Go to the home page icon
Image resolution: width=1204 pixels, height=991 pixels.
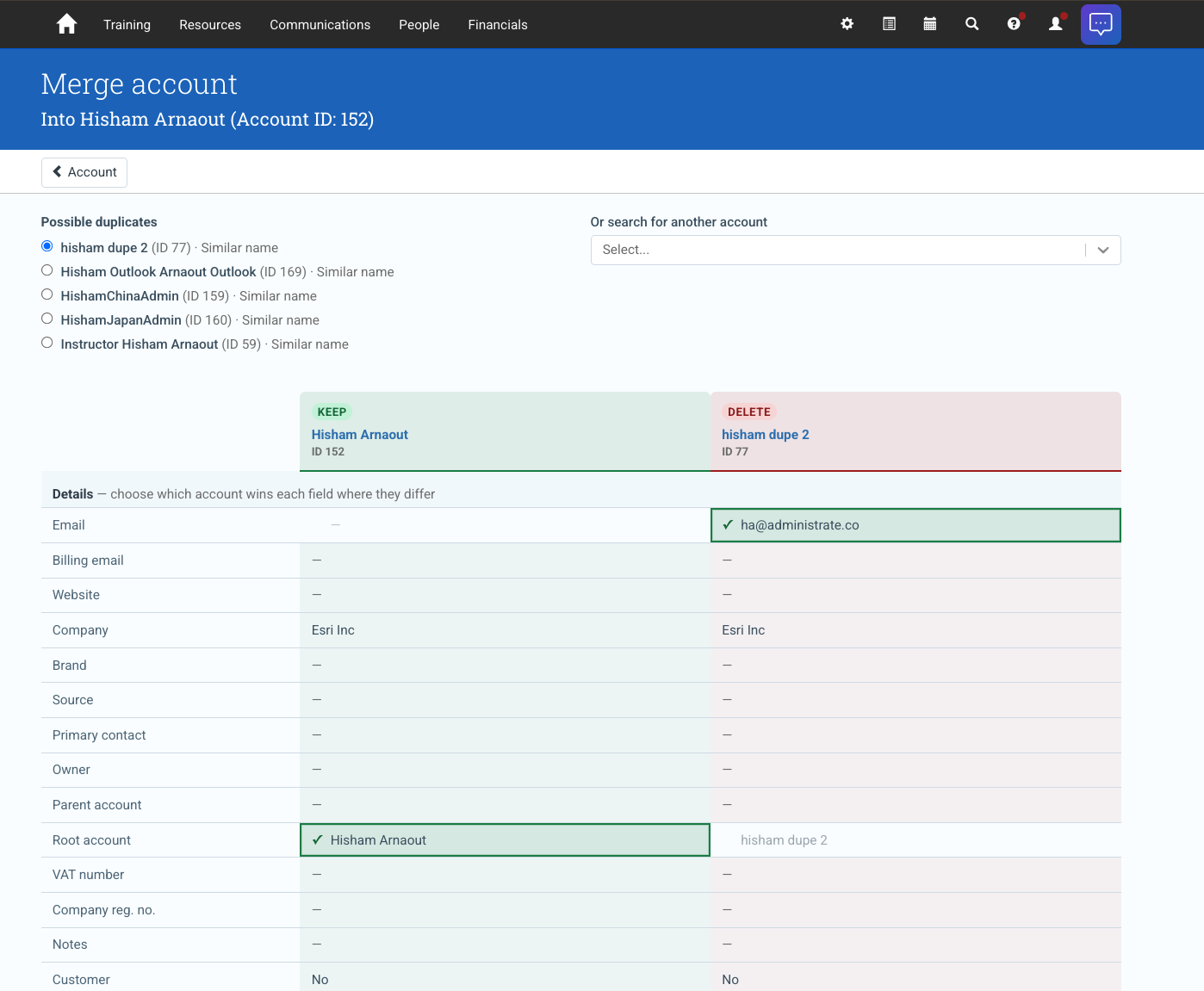(66, 24)
